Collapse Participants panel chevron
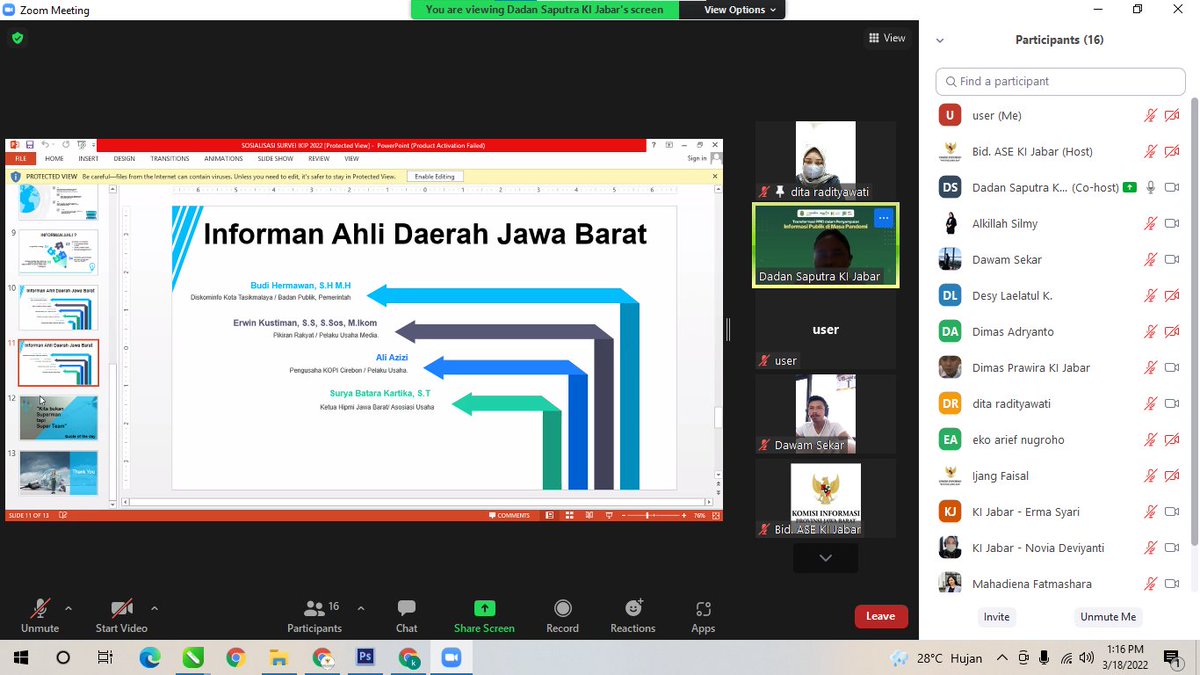 pos(940,41)
